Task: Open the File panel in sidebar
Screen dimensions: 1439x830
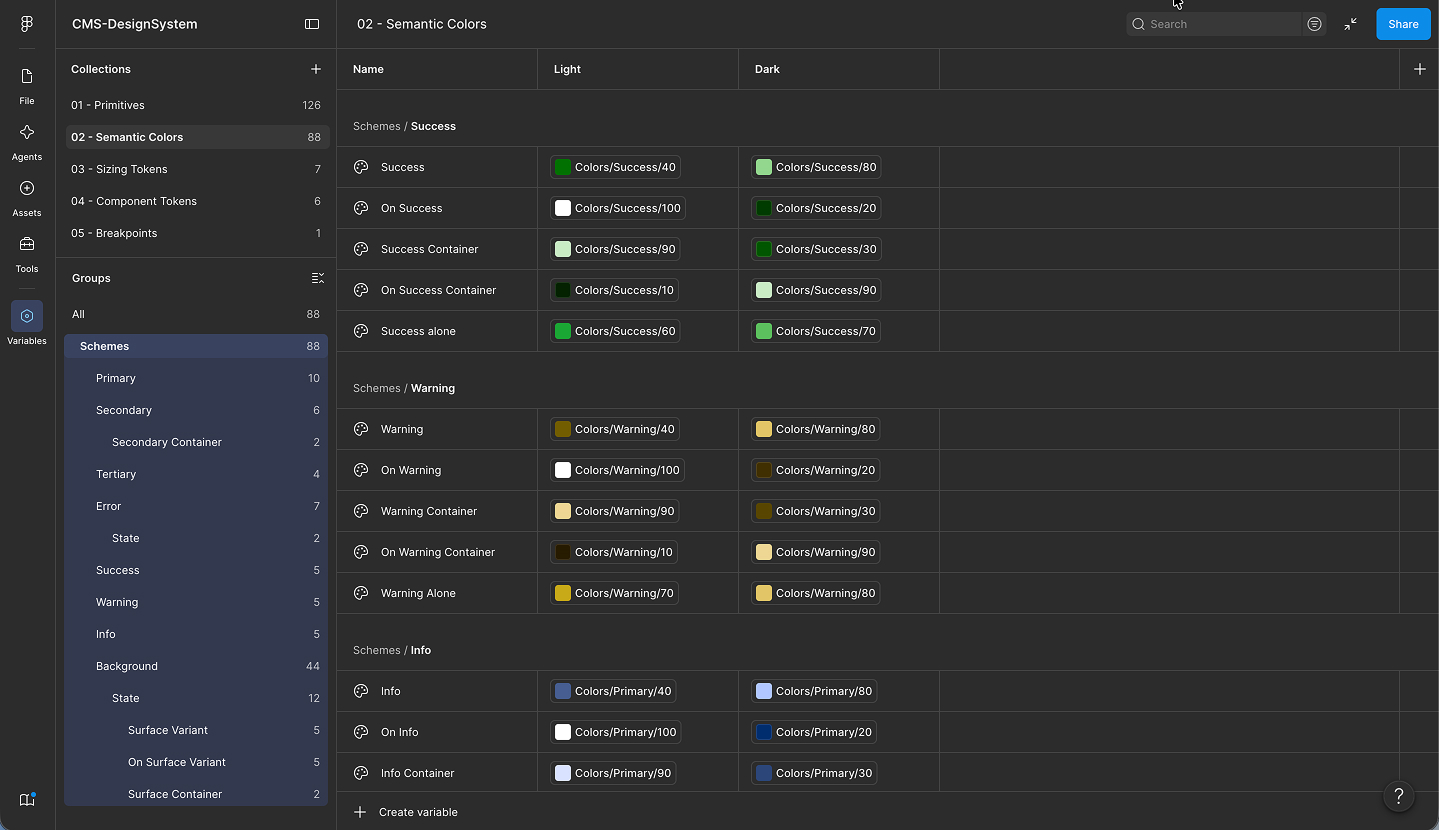Action: point(27,85)
